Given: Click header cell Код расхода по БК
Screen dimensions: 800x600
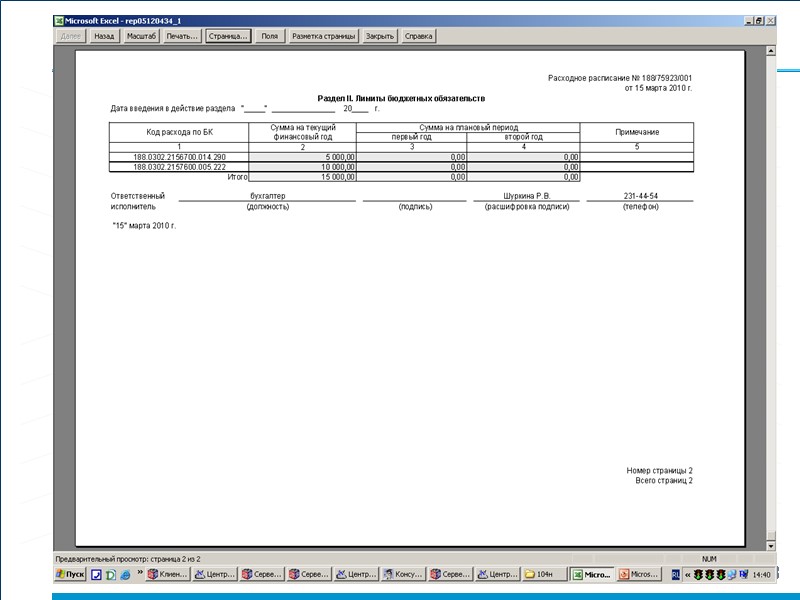Looking at the screenshot, I should coord(180,132).
